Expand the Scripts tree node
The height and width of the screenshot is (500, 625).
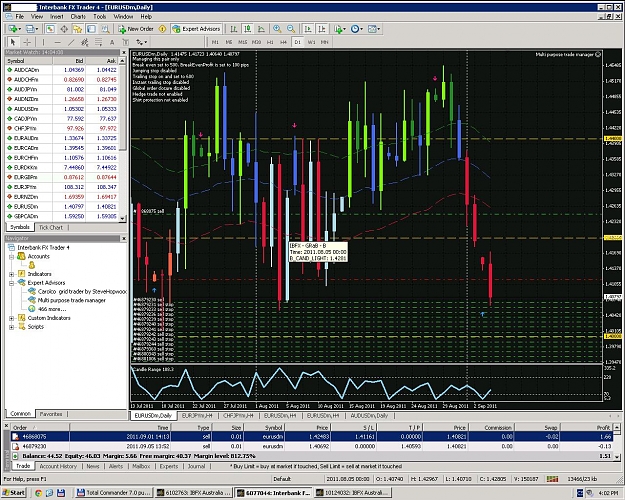tap(12, 327)
